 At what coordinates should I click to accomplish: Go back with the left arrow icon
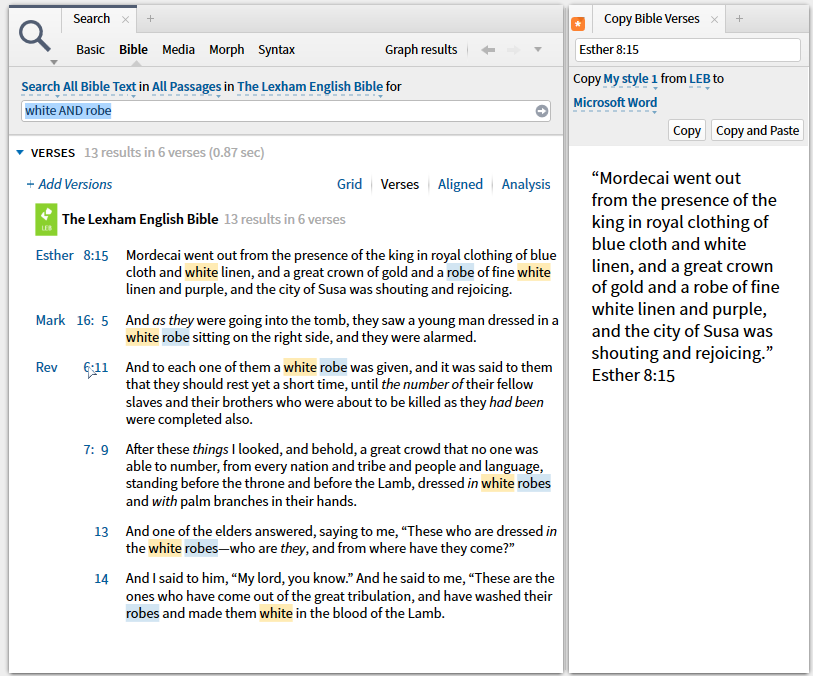click(488, 50)
